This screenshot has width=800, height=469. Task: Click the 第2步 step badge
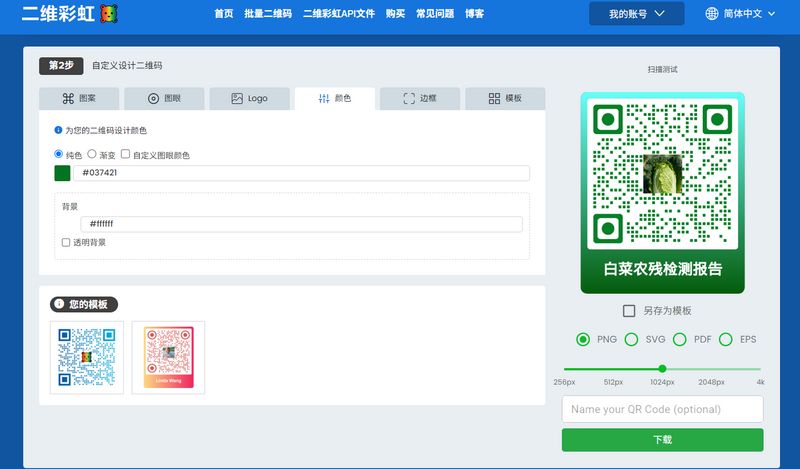(x=61, y=66)
